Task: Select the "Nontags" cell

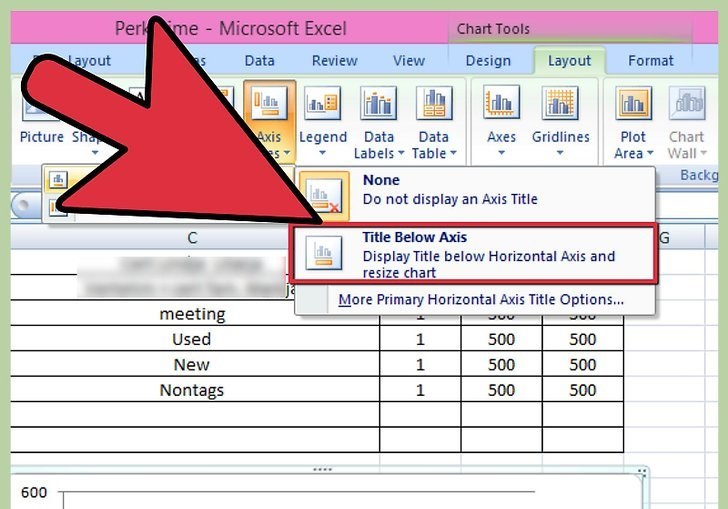Action: click(x=191, y=390)
